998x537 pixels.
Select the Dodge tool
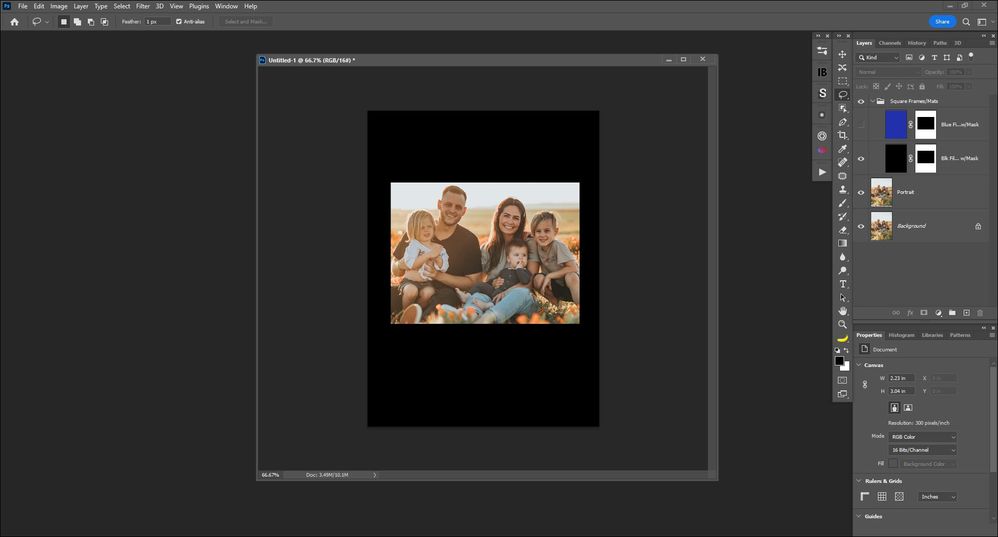point(842,270)
